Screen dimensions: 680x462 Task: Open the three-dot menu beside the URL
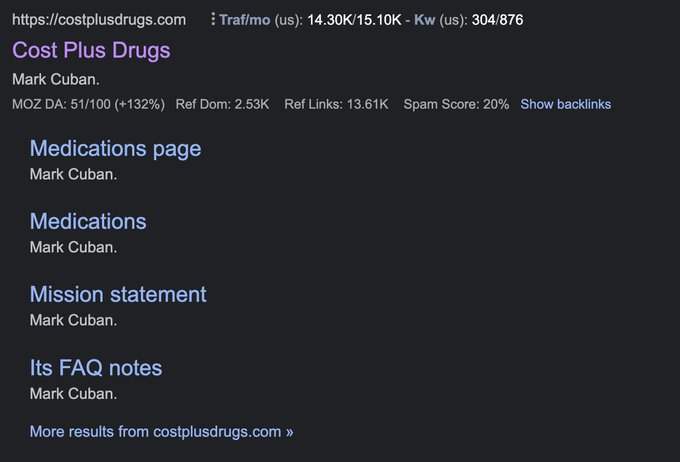coord(213,19)
